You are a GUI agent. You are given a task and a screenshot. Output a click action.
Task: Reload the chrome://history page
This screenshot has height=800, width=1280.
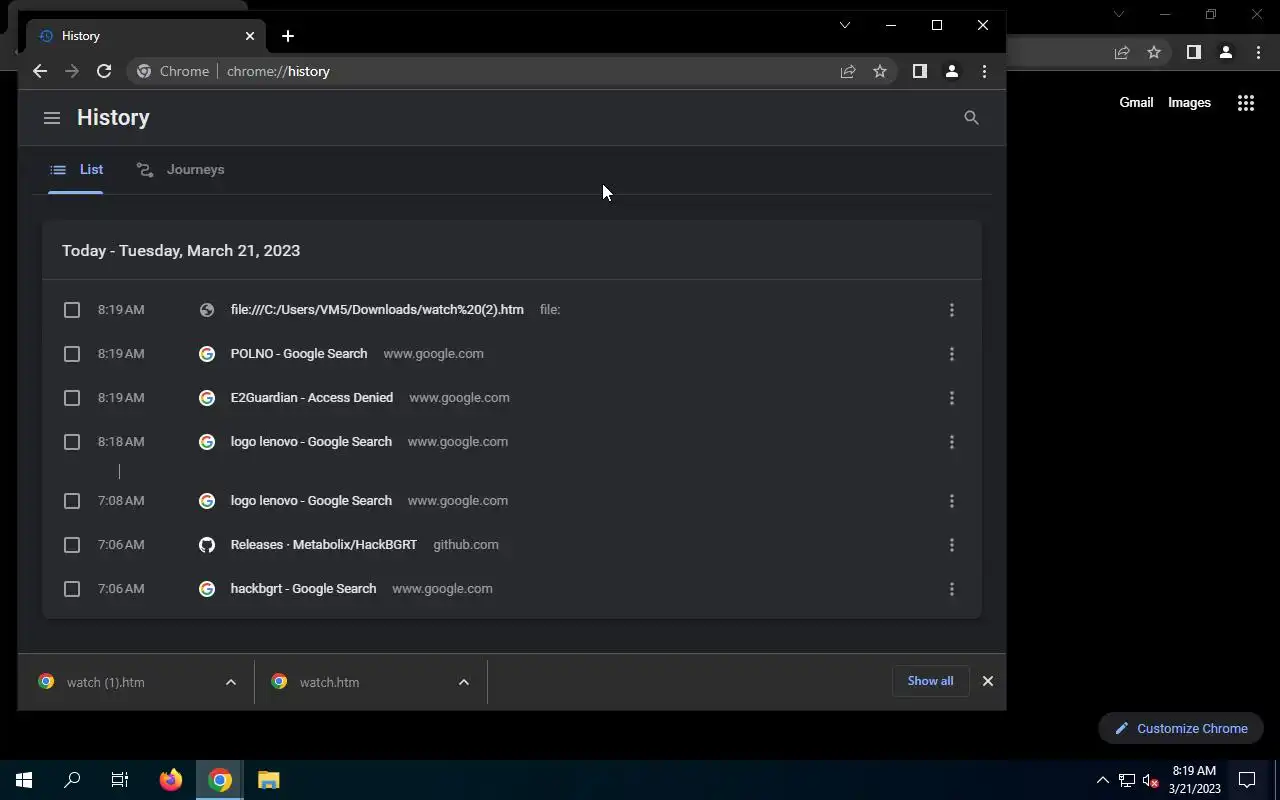(x=104, y=71)
